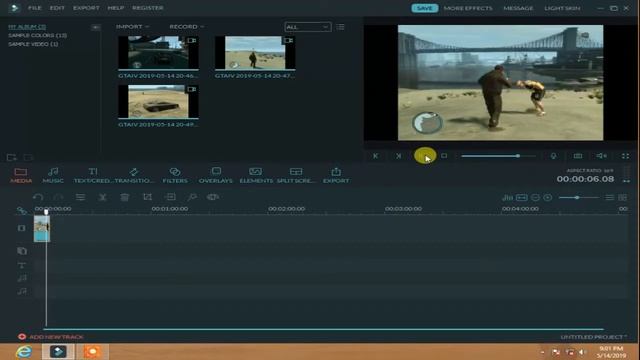The image size is (640, 360).
Task: Stop preview playback
Action: tap(444, 156)
